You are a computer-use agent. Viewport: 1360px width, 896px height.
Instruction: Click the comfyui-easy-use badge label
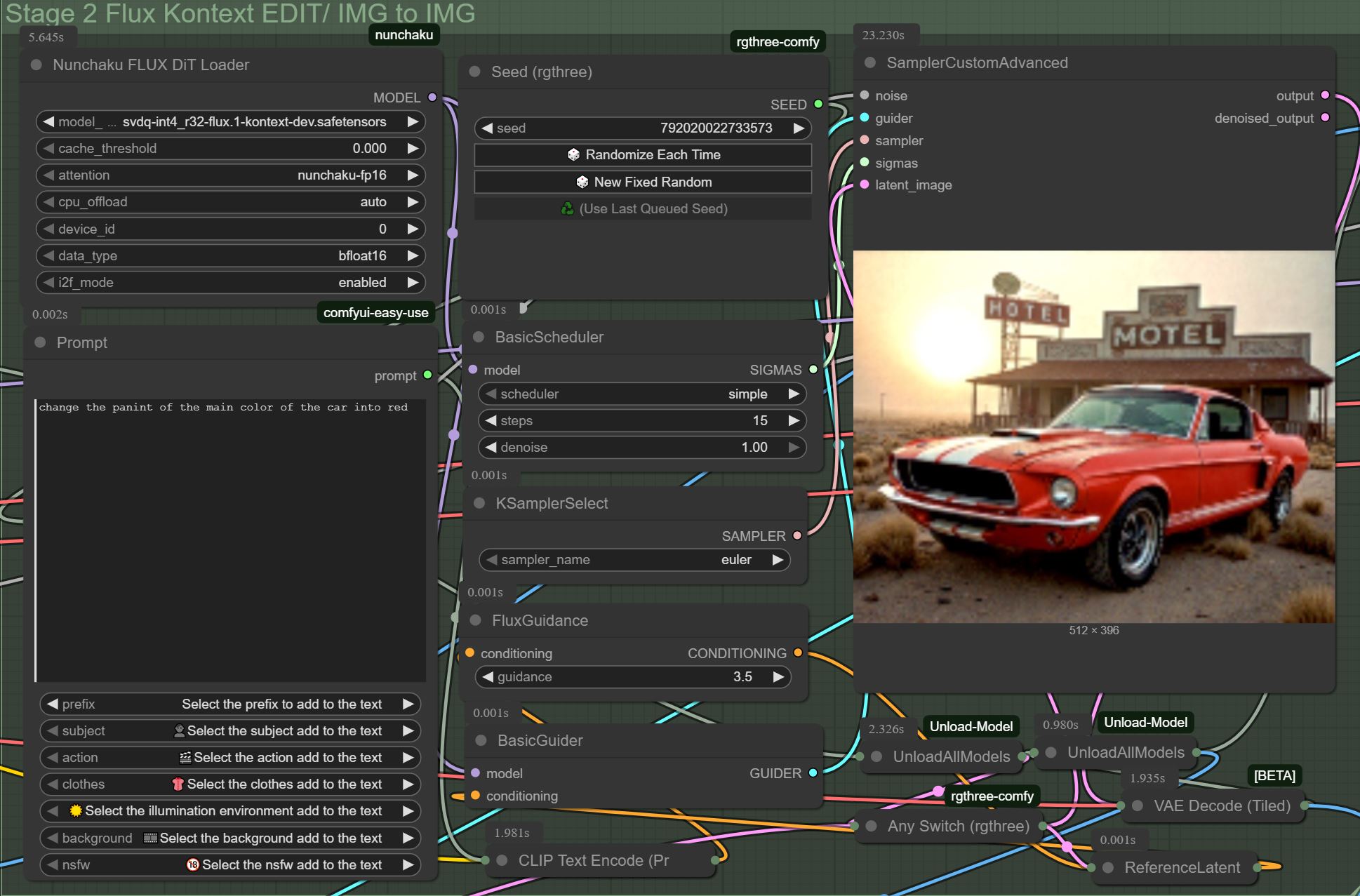coord(375,312)
